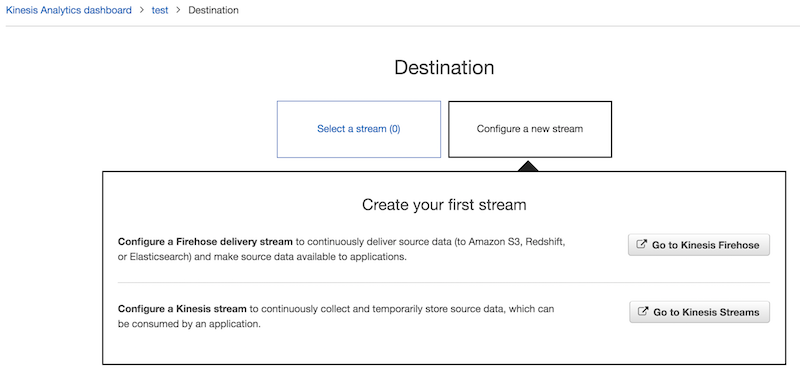Select the Configure a new stream tab
This screenshot has height=373, width=800.
tap(530, 129)
